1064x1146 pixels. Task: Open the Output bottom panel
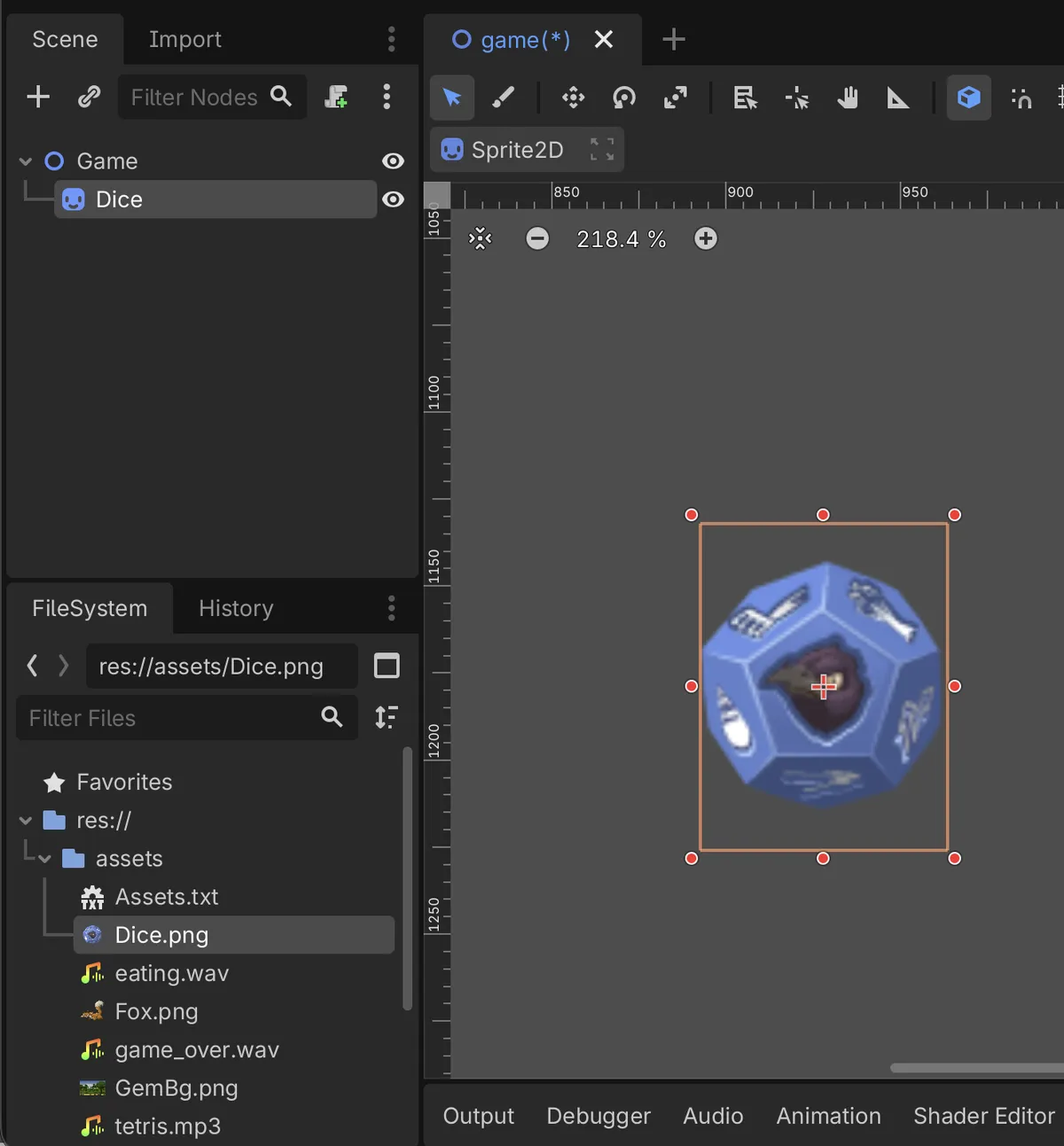tap(479, 1116)
